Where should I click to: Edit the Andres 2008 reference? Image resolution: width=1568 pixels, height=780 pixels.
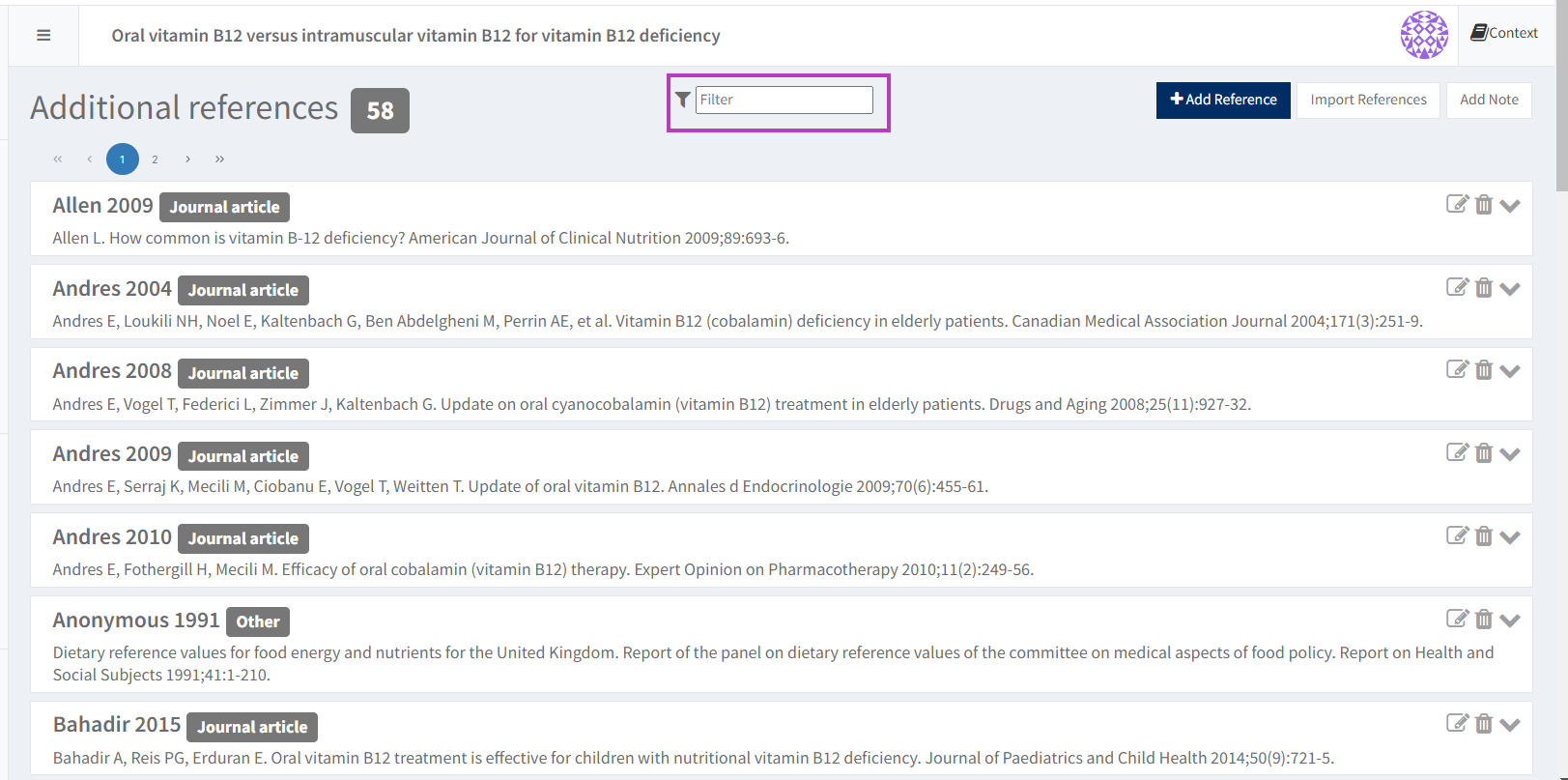click(x=1456, y=370)
